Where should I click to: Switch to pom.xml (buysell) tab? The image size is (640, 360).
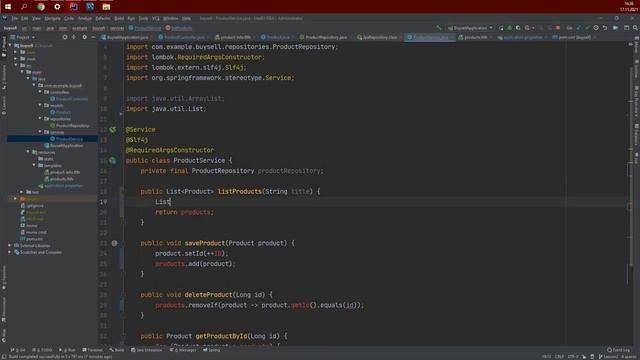tap(574, 37)
